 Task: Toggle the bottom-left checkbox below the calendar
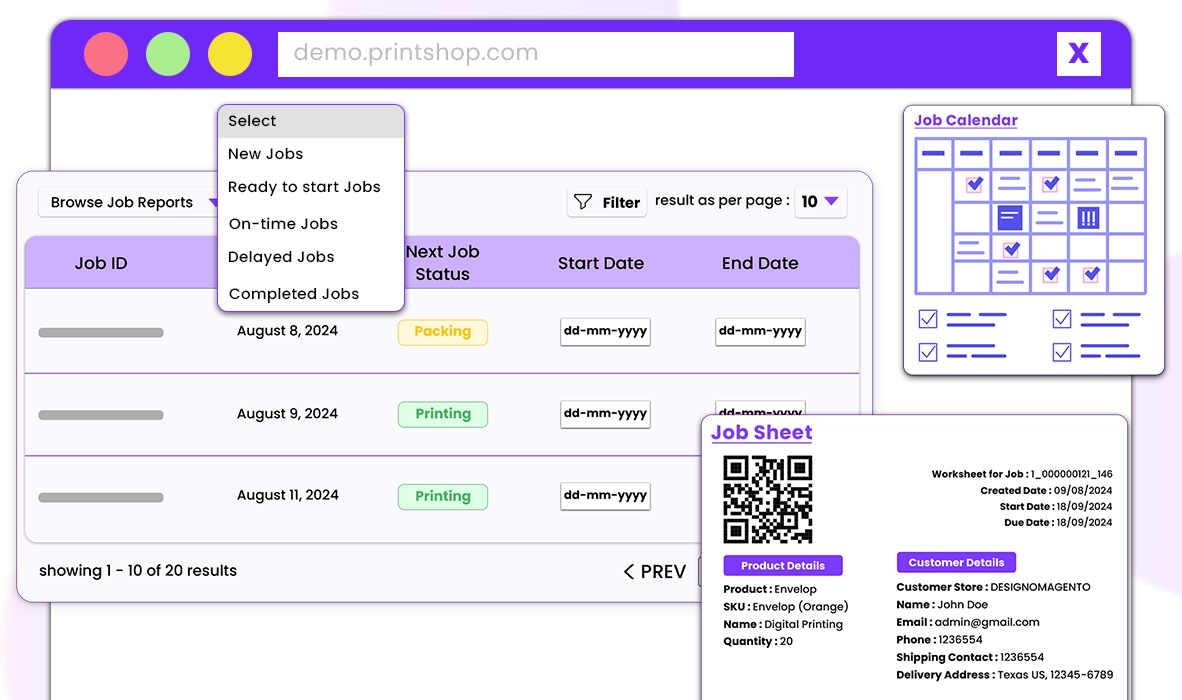(928, 352)
